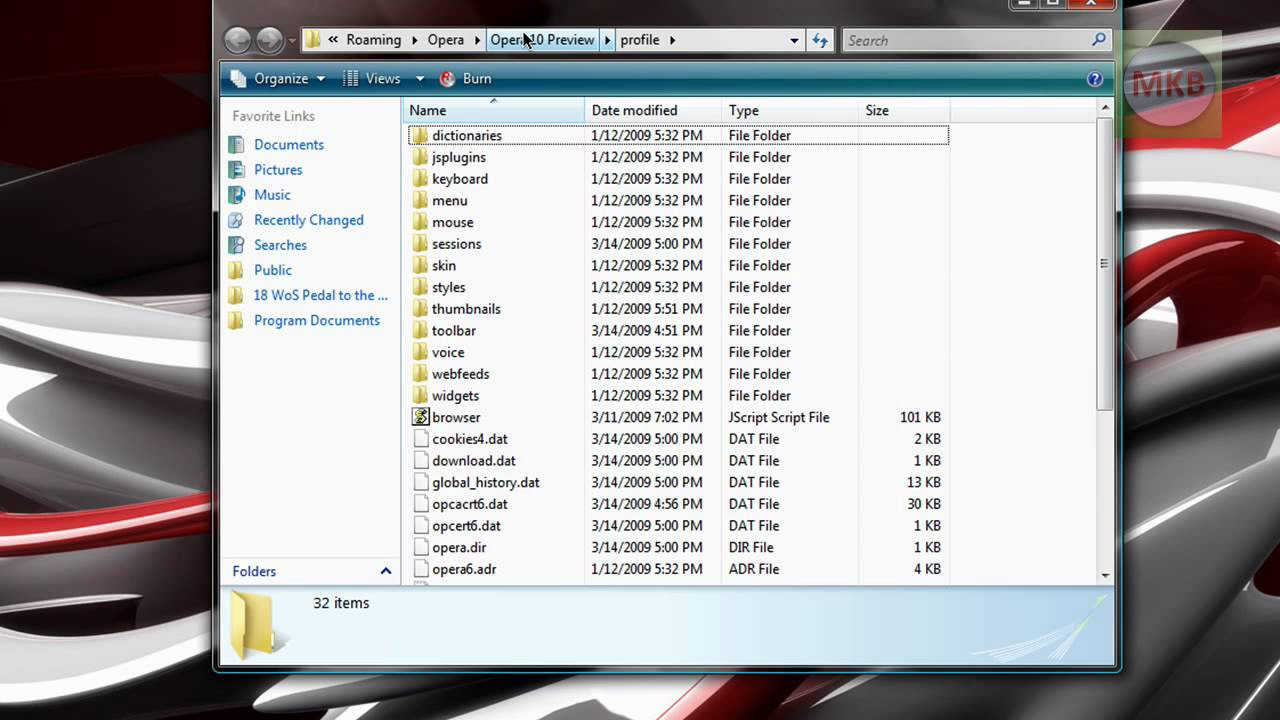Click the profile breadcrumb segment
The height and width of the screenshot is (720, 1280).
click(640, 40)
